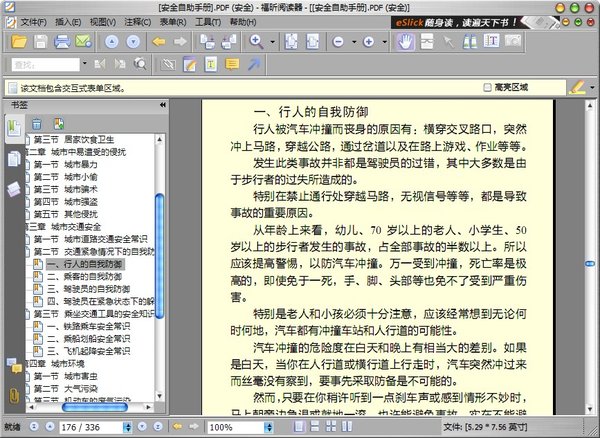
Task: Open the 工具(T) menu
Action: pos(208,22)
